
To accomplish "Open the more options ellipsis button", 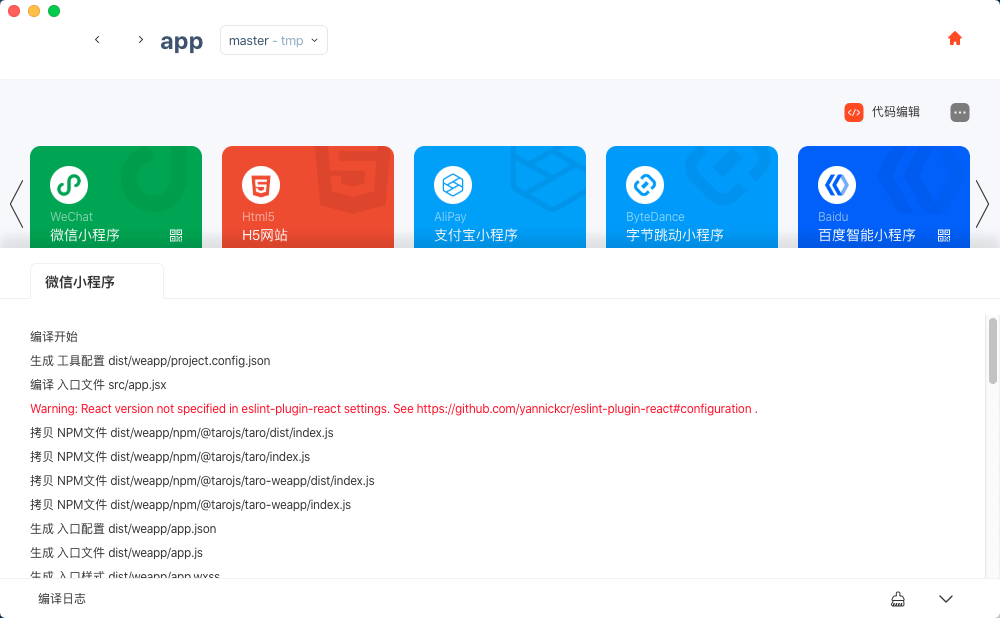I will click(959, 112).
